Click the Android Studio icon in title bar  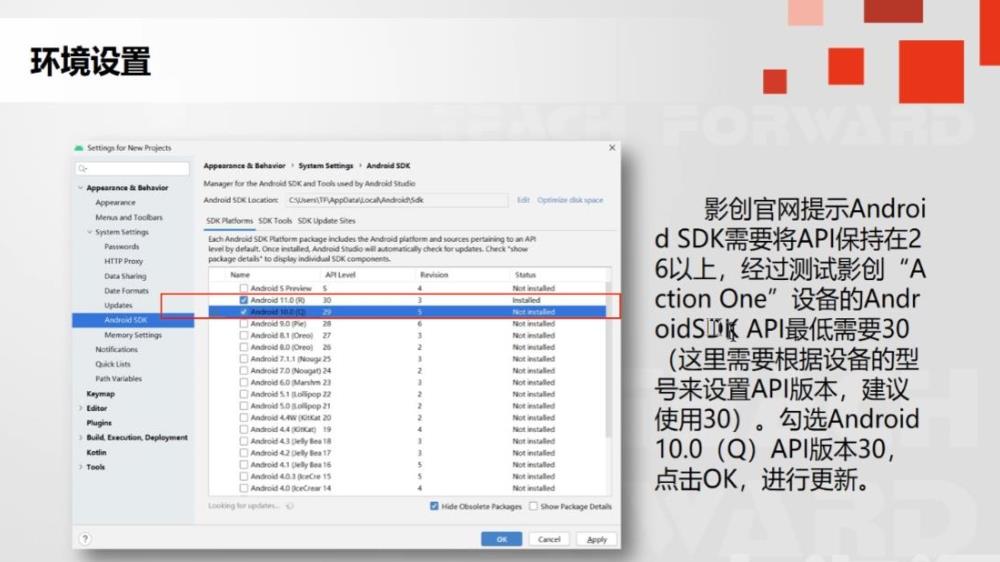coord(79,148)
